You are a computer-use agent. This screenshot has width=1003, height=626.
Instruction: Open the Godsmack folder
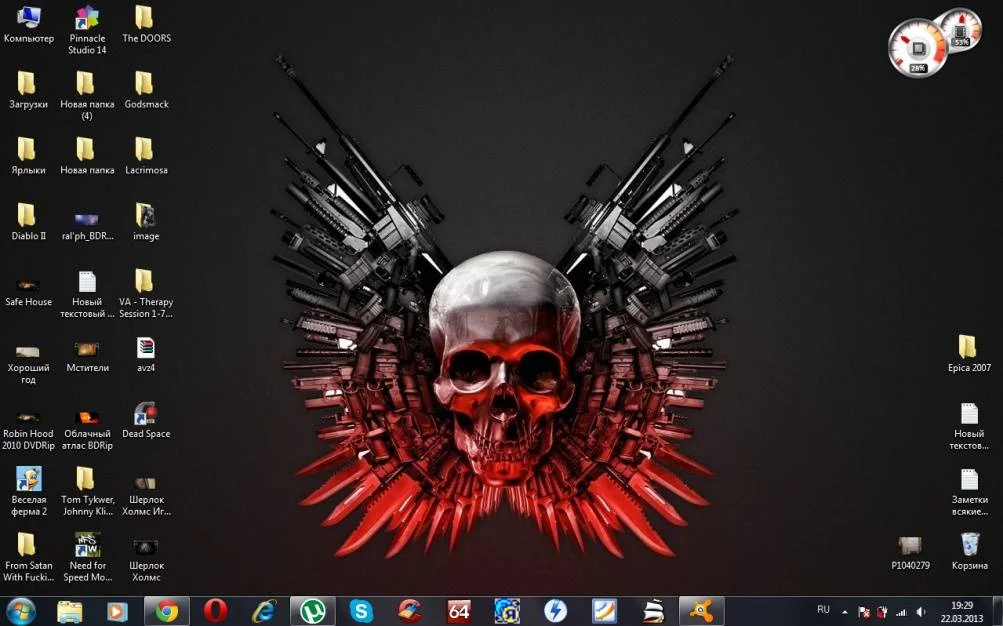(146, 90)
